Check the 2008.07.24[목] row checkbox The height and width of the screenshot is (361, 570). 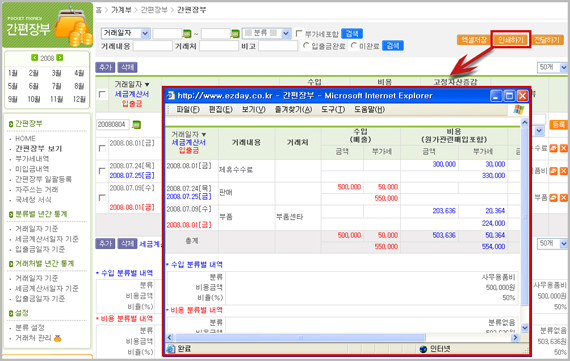(102, 171)
